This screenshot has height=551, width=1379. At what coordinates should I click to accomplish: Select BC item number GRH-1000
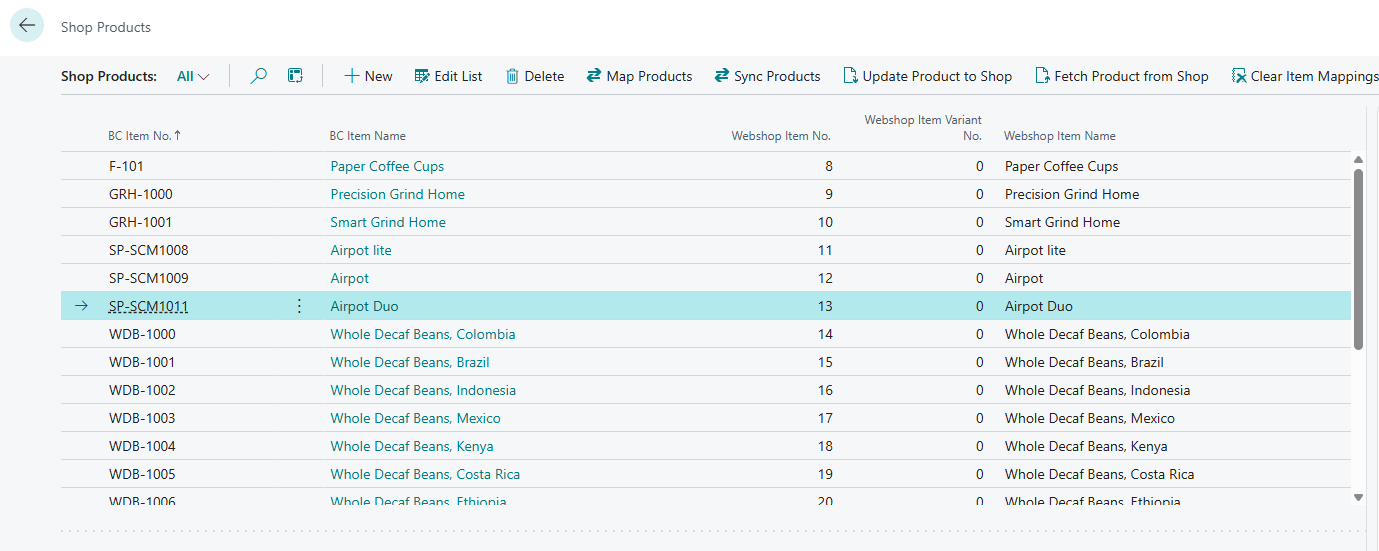[x=141, y=194]
